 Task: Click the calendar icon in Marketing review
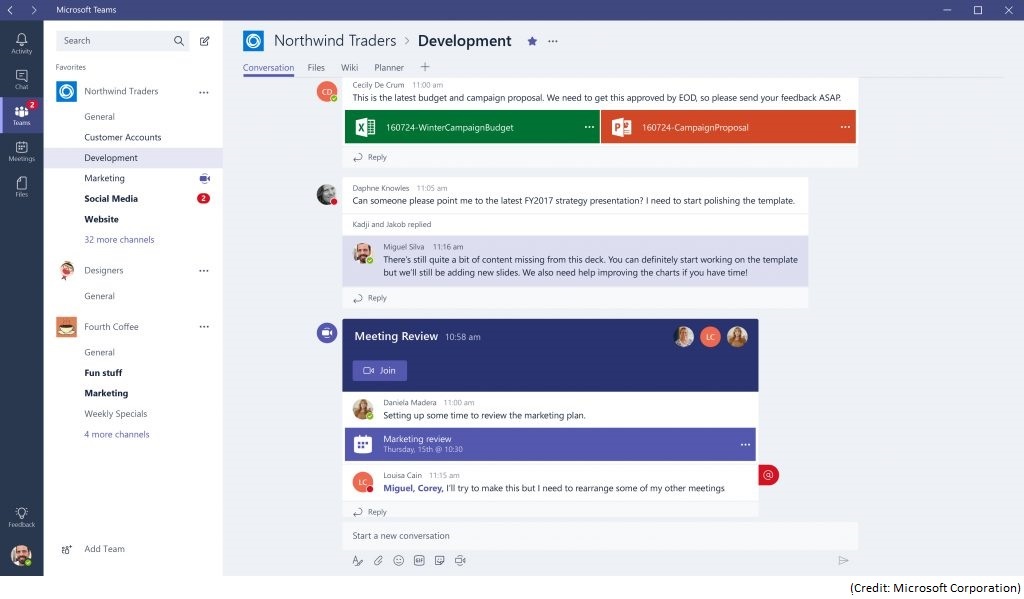[x=362, y=444]
